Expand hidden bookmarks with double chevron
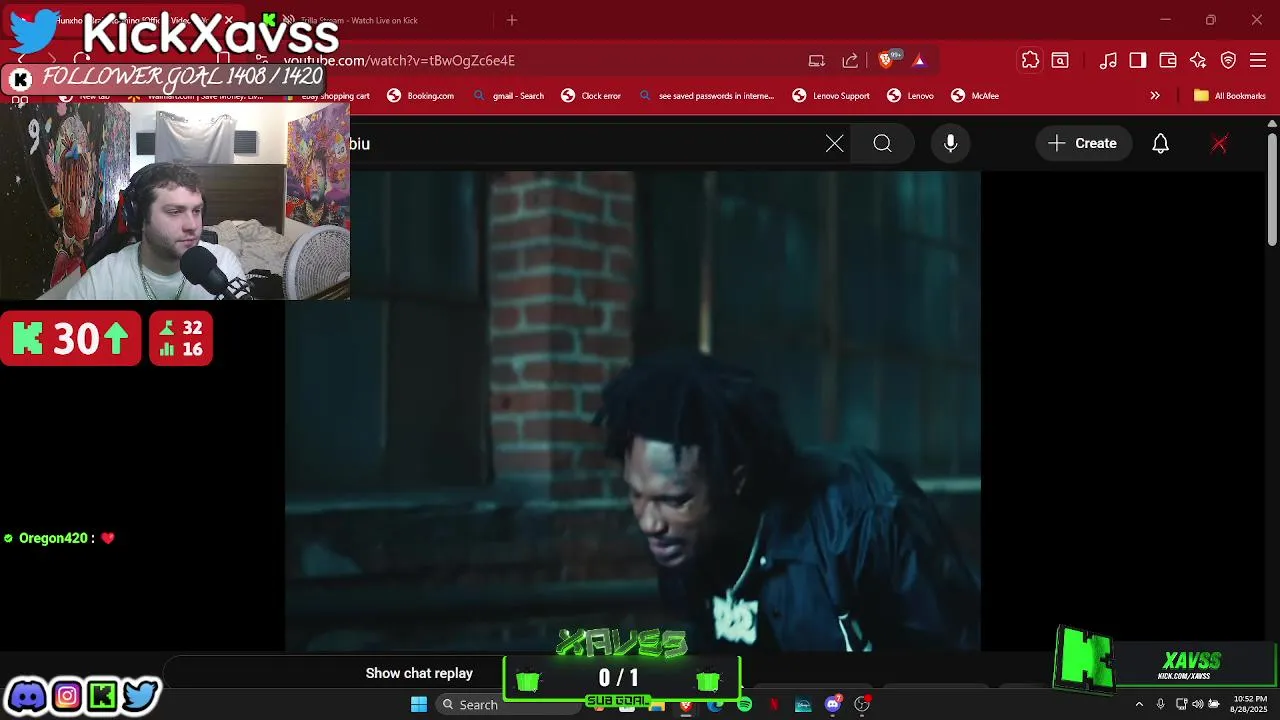 coord(1155,96)
